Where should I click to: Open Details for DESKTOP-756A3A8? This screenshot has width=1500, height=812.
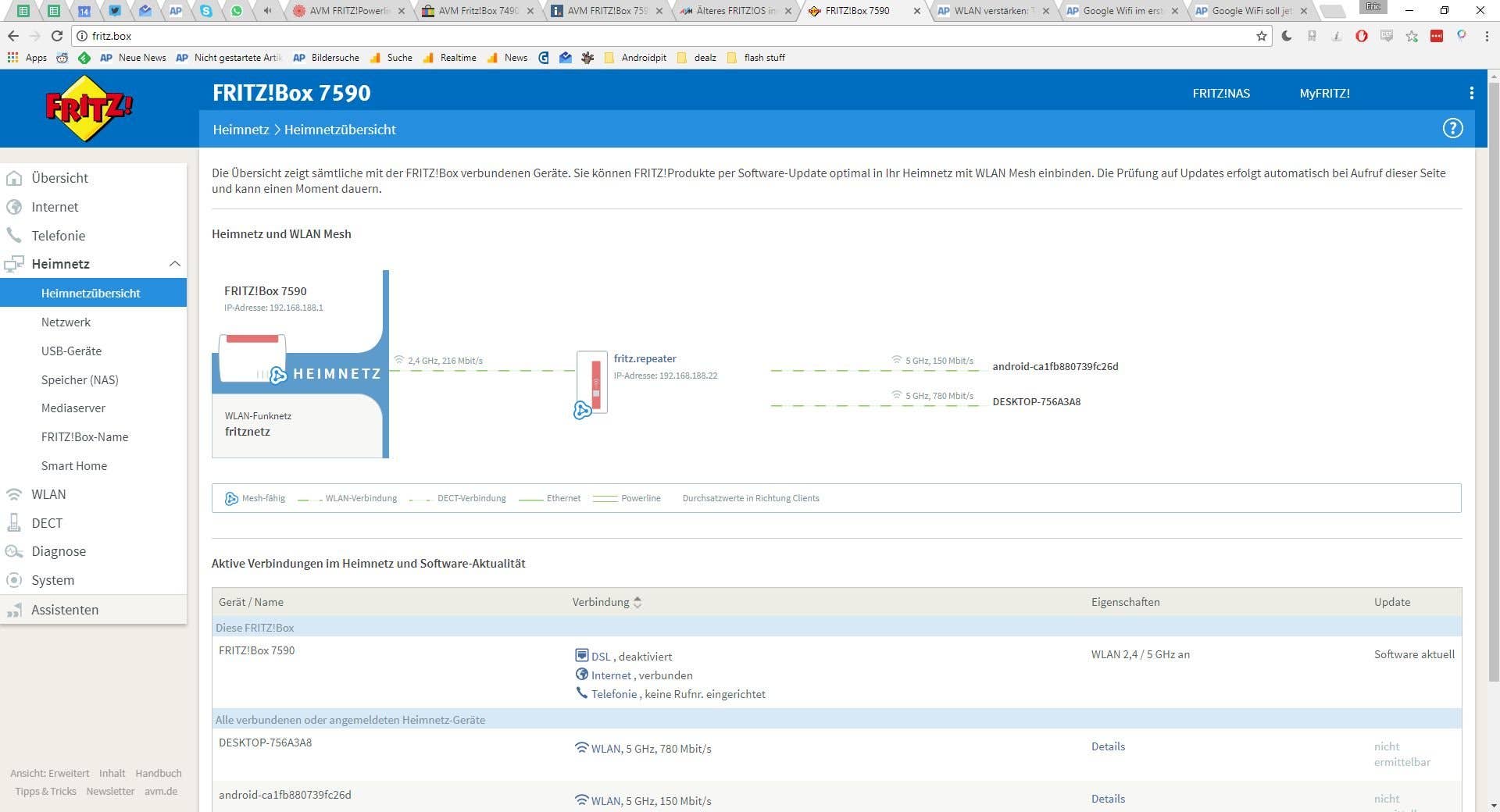pos(1108,746)
